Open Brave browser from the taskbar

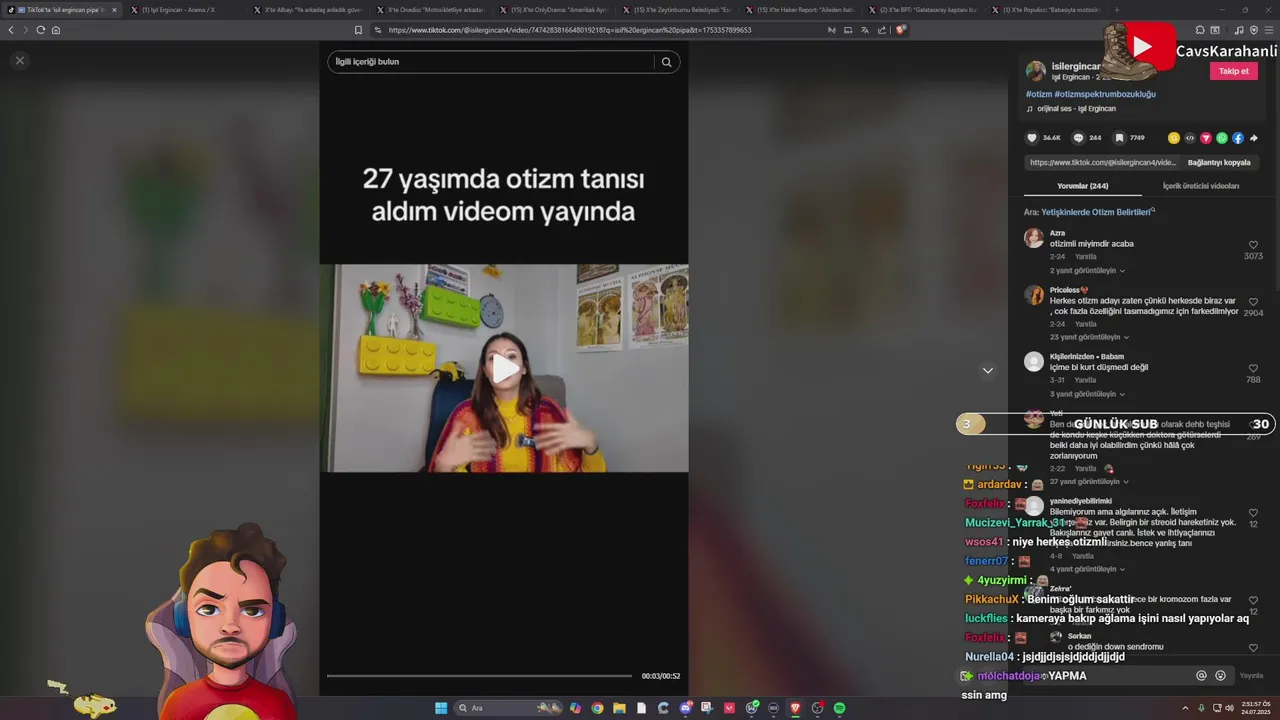[795, 708]
